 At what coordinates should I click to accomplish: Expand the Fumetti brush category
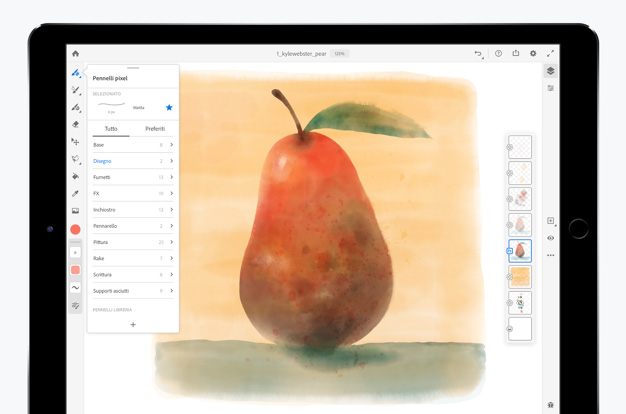click(133, 177)
